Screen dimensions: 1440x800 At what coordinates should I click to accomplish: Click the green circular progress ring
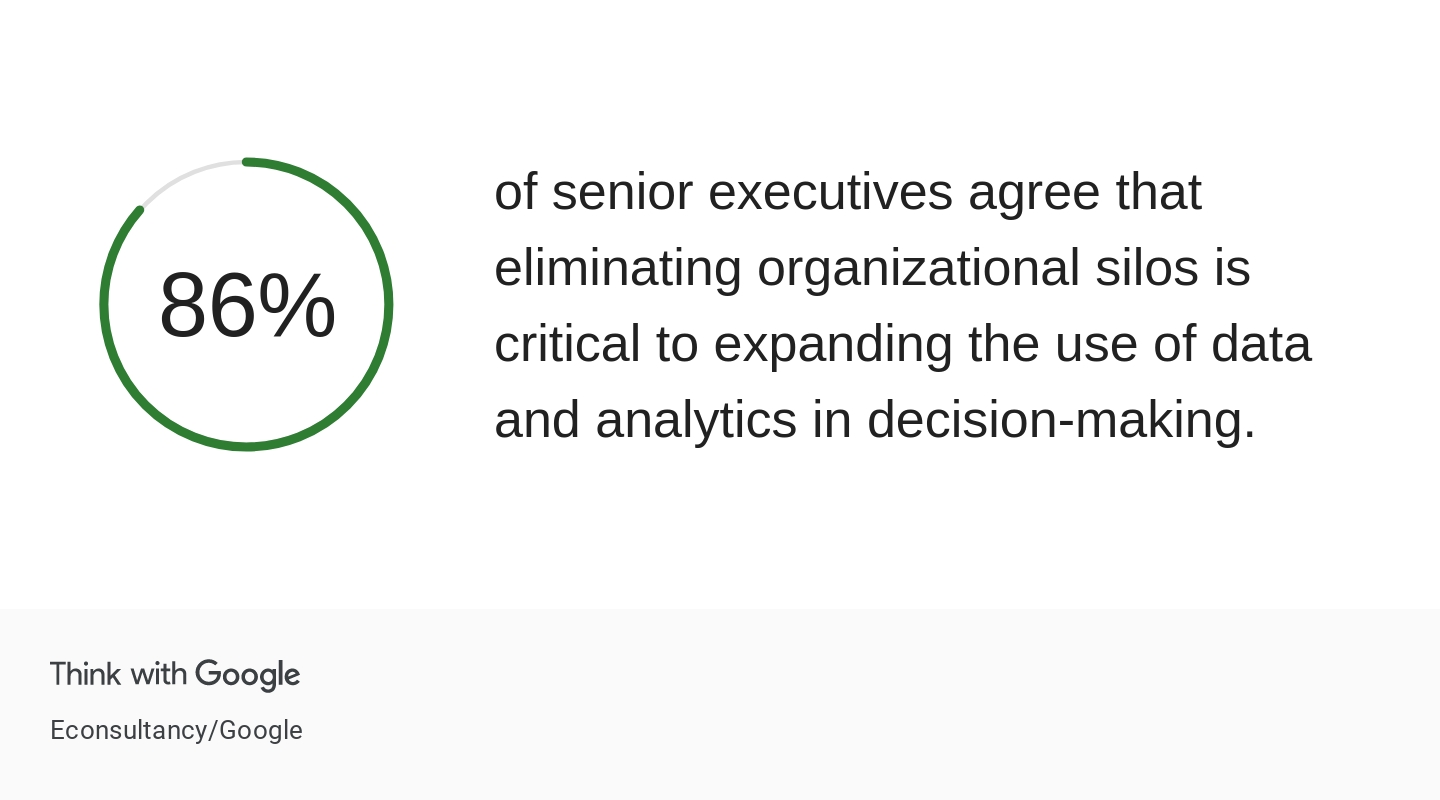(x=388, y=305)
